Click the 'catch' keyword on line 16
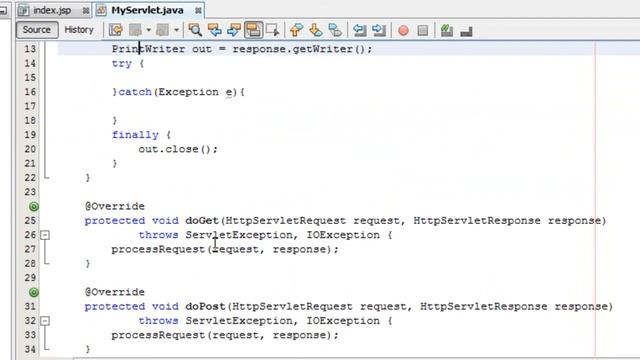Image resolution: width=640 pixels, height=360 pixels. 135,92
